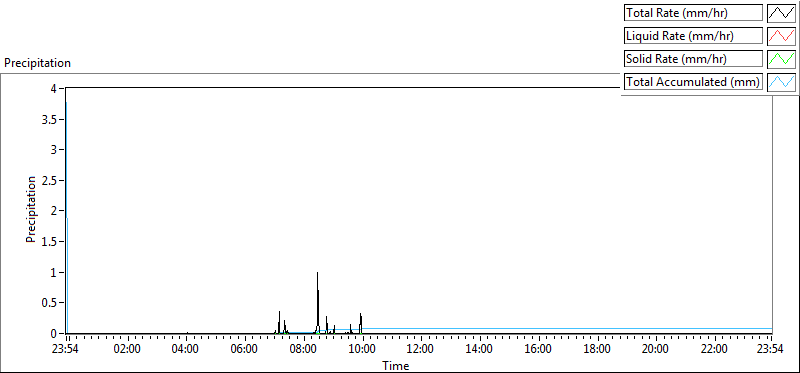Click the Total Rate black line icon

pos(781,13)
